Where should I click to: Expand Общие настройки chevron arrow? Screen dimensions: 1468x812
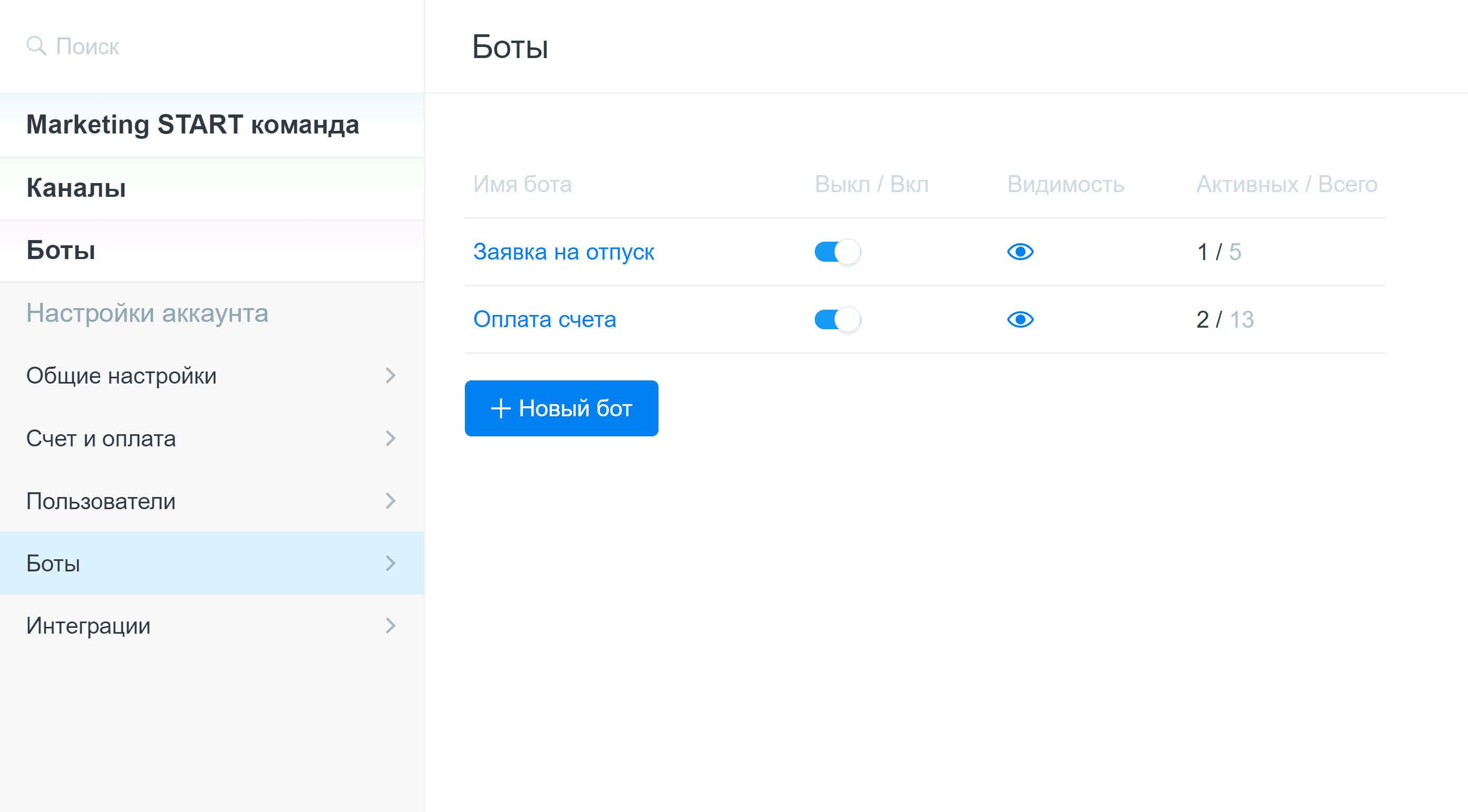coord(390,376)
